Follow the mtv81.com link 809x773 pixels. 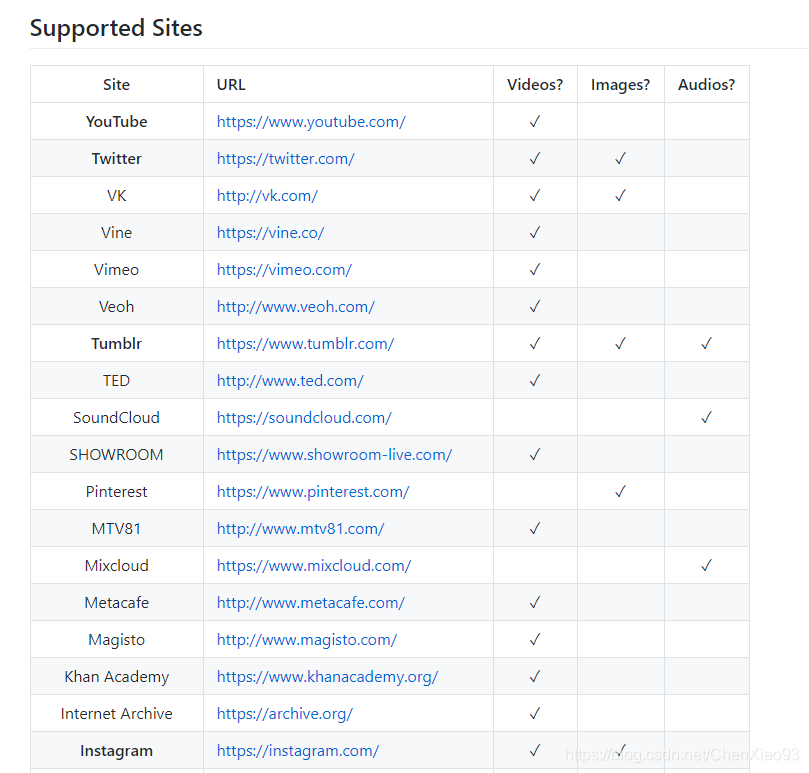(x=300, y=529)
